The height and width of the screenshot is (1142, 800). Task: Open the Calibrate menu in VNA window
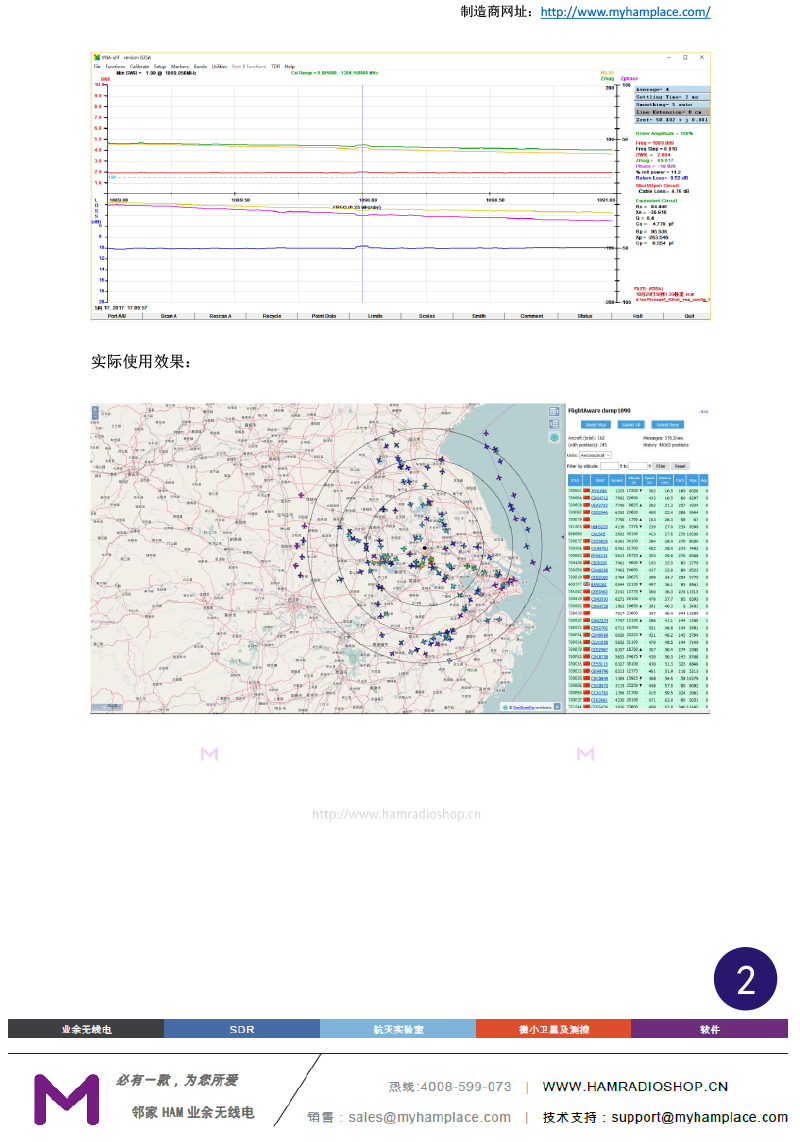pyautogui.click(x=139, y=66)
